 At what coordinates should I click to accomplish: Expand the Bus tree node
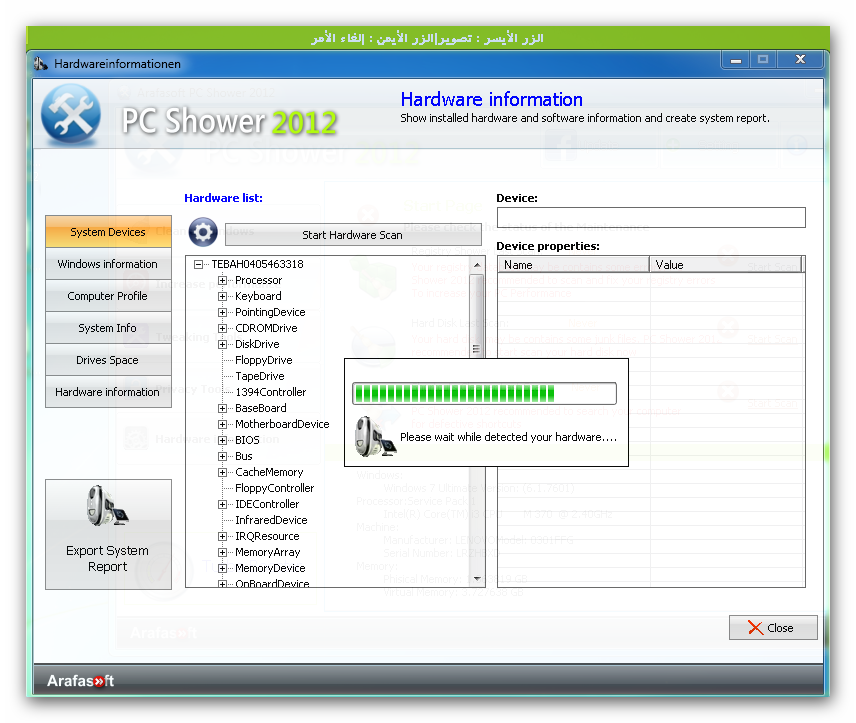point(222,456)
